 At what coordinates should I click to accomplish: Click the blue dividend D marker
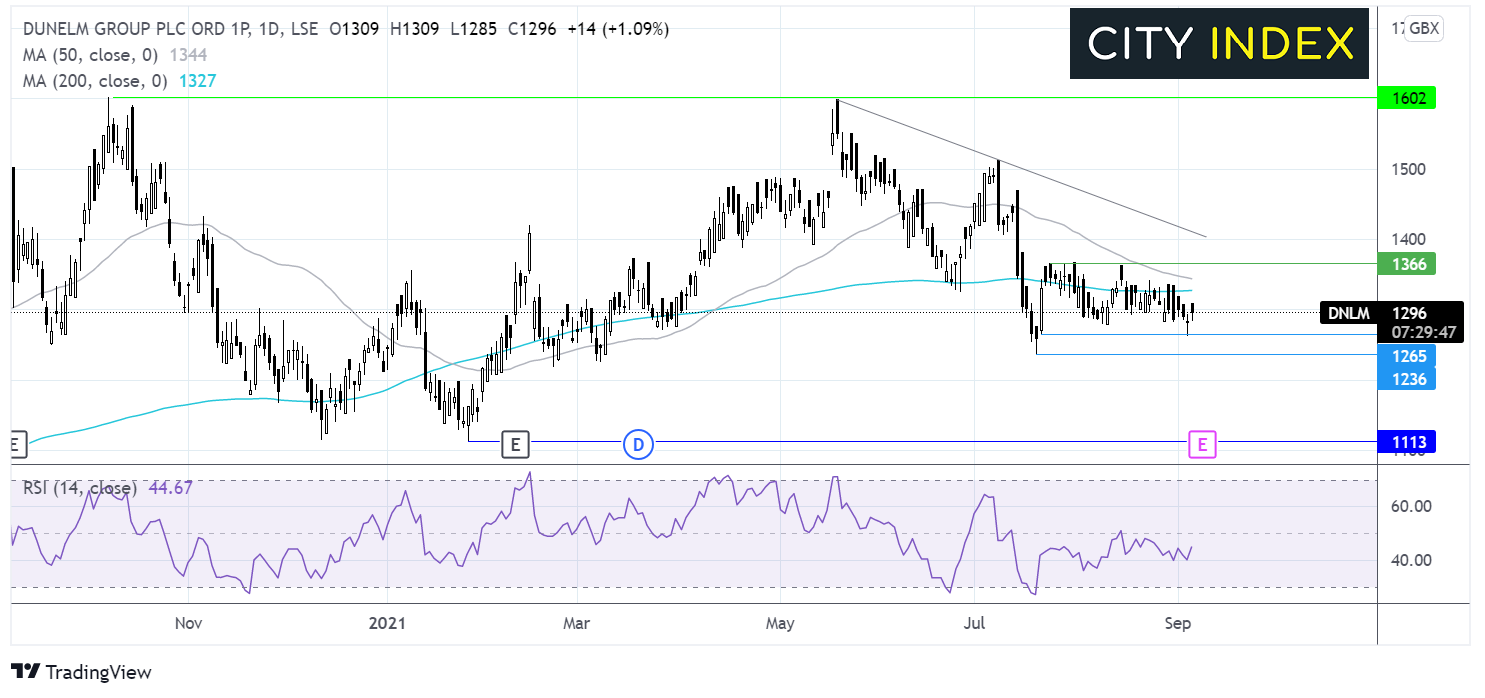click(x=638, y=443)
